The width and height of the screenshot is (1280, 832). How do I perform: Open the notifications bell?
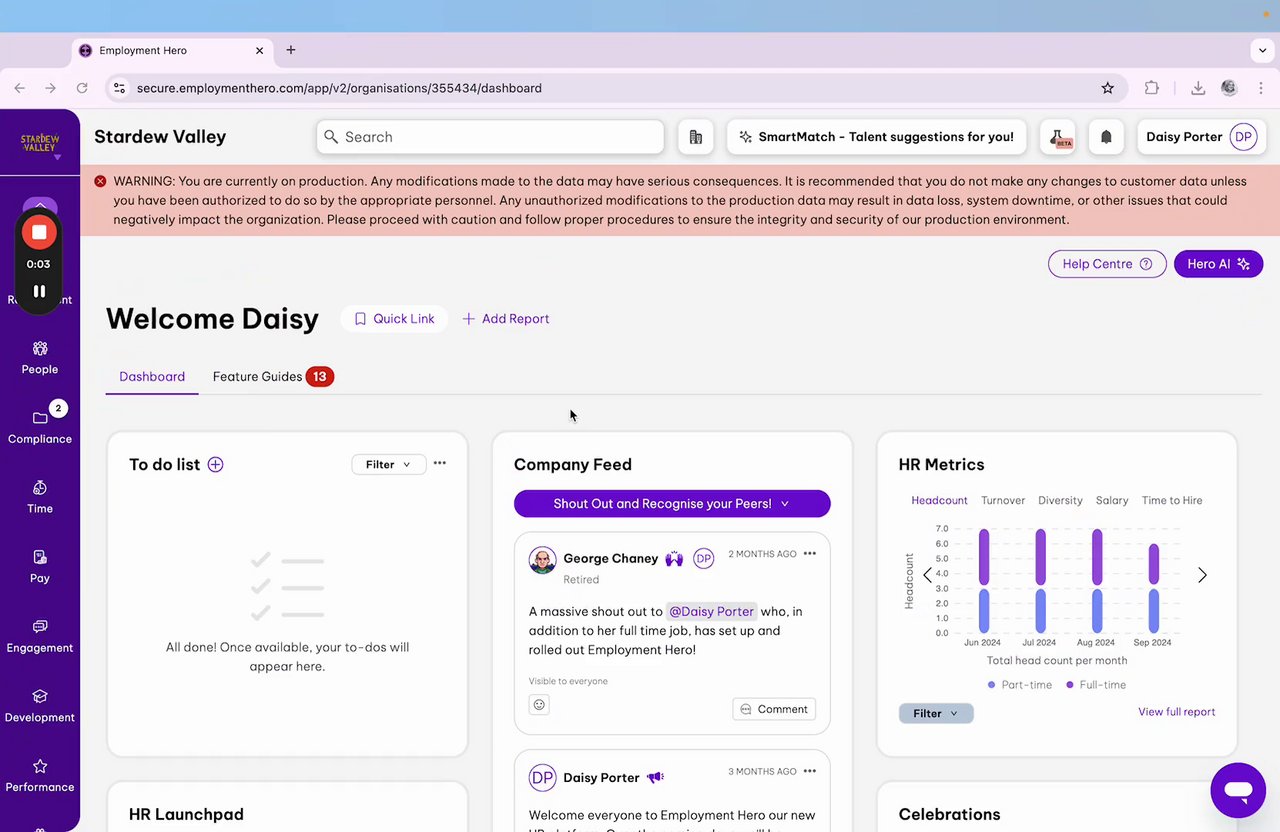[1106, 137]
